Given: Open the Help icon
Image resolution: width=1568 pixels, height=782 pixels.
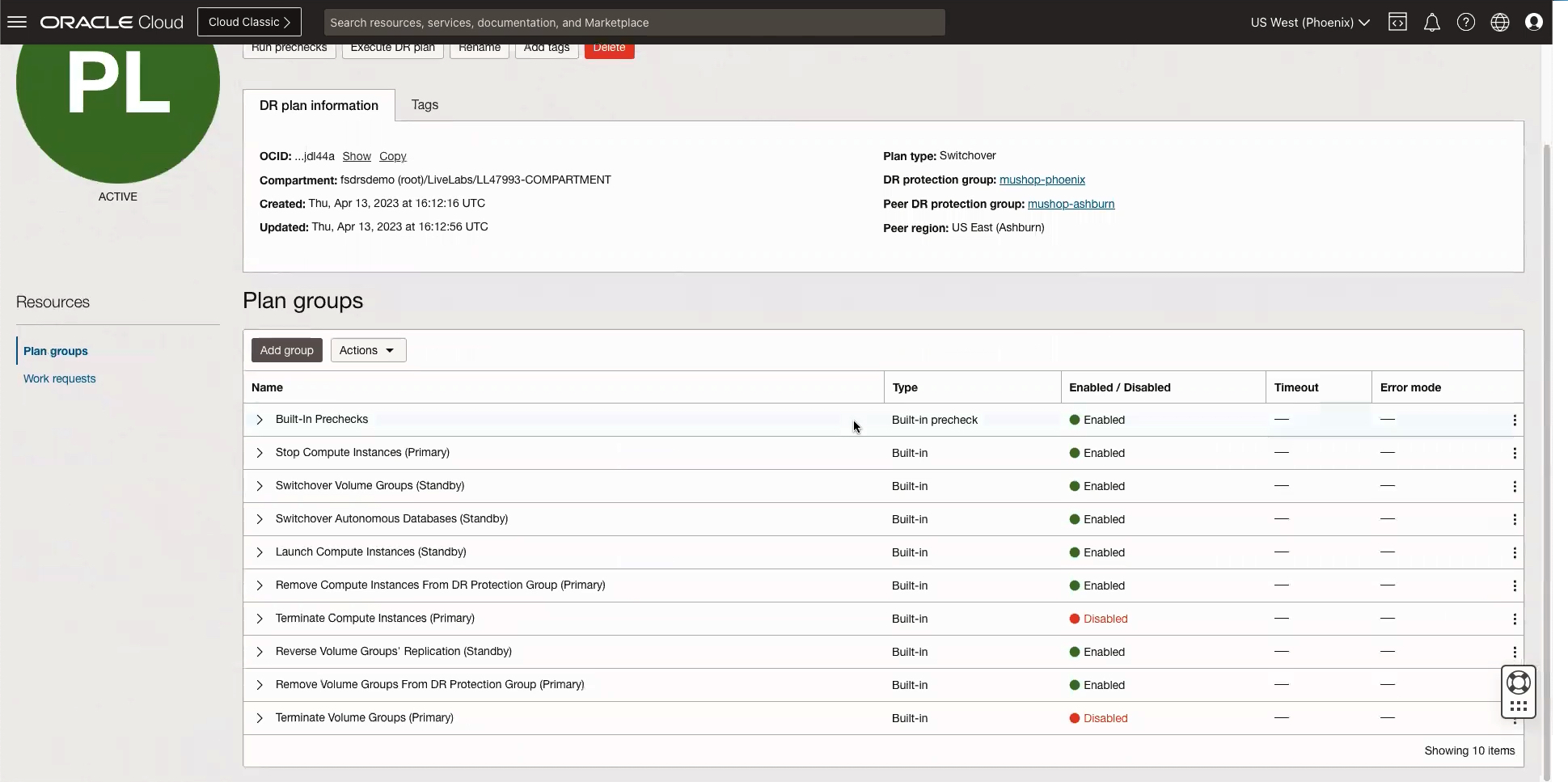Looking at the screenshot, I should tap(1465, 22).
